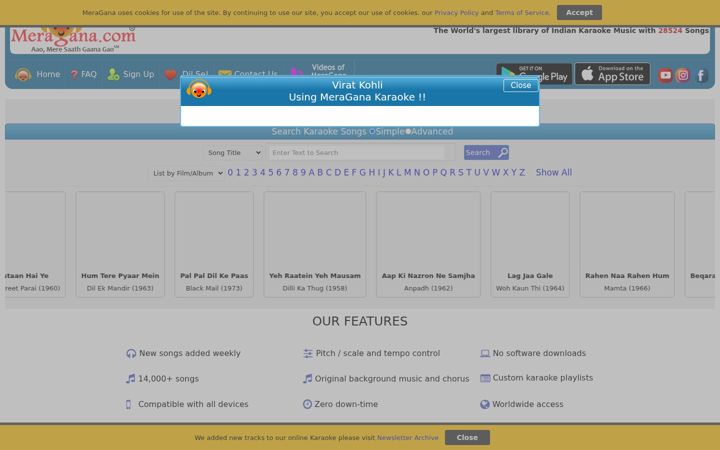
Task: Get the app on Google Play
Action: tap(534, 74)
